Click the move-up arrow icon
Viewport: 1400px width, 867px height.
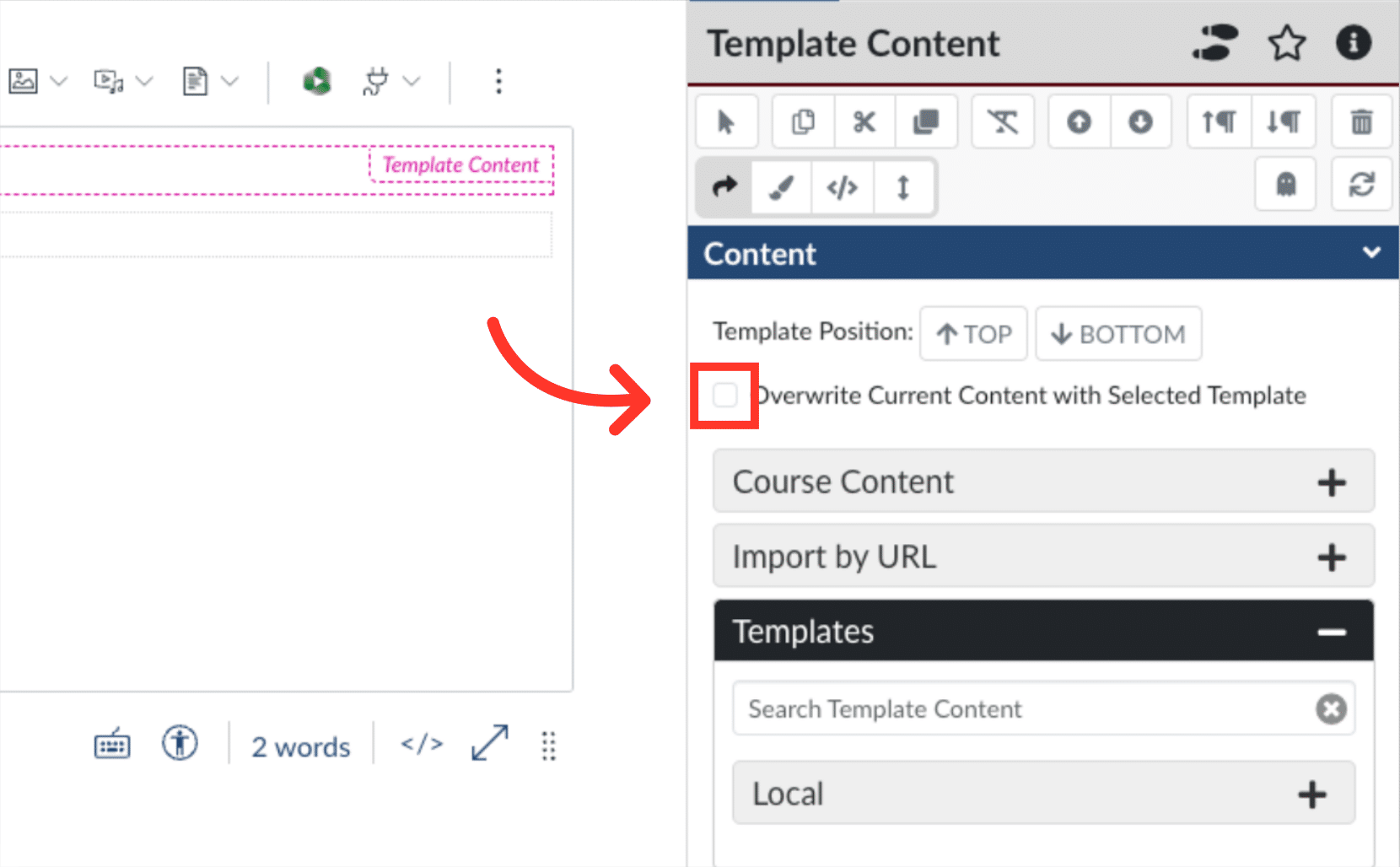point(1078,121)
